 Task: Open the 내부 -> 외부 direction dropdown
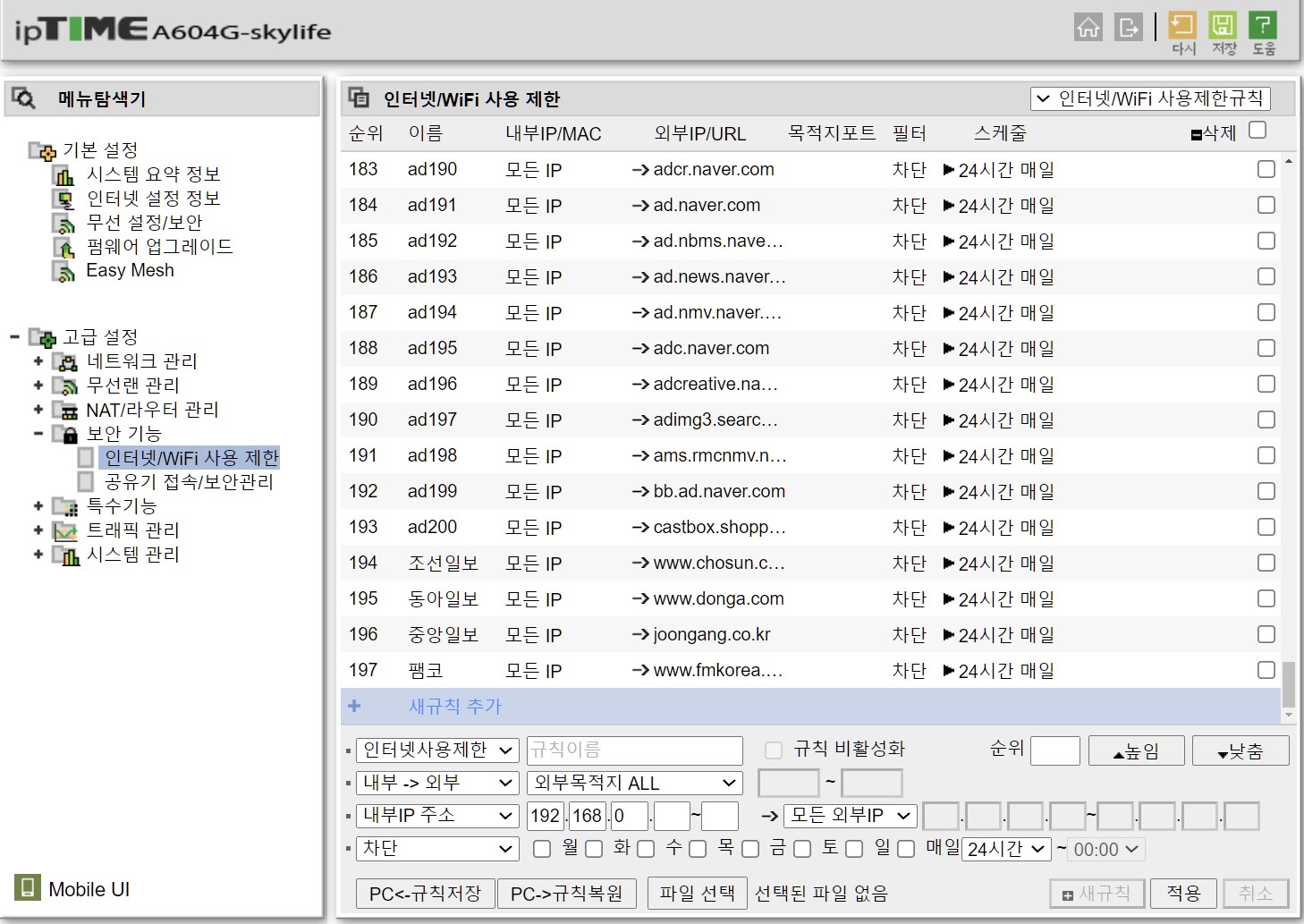tap(437, 783)
